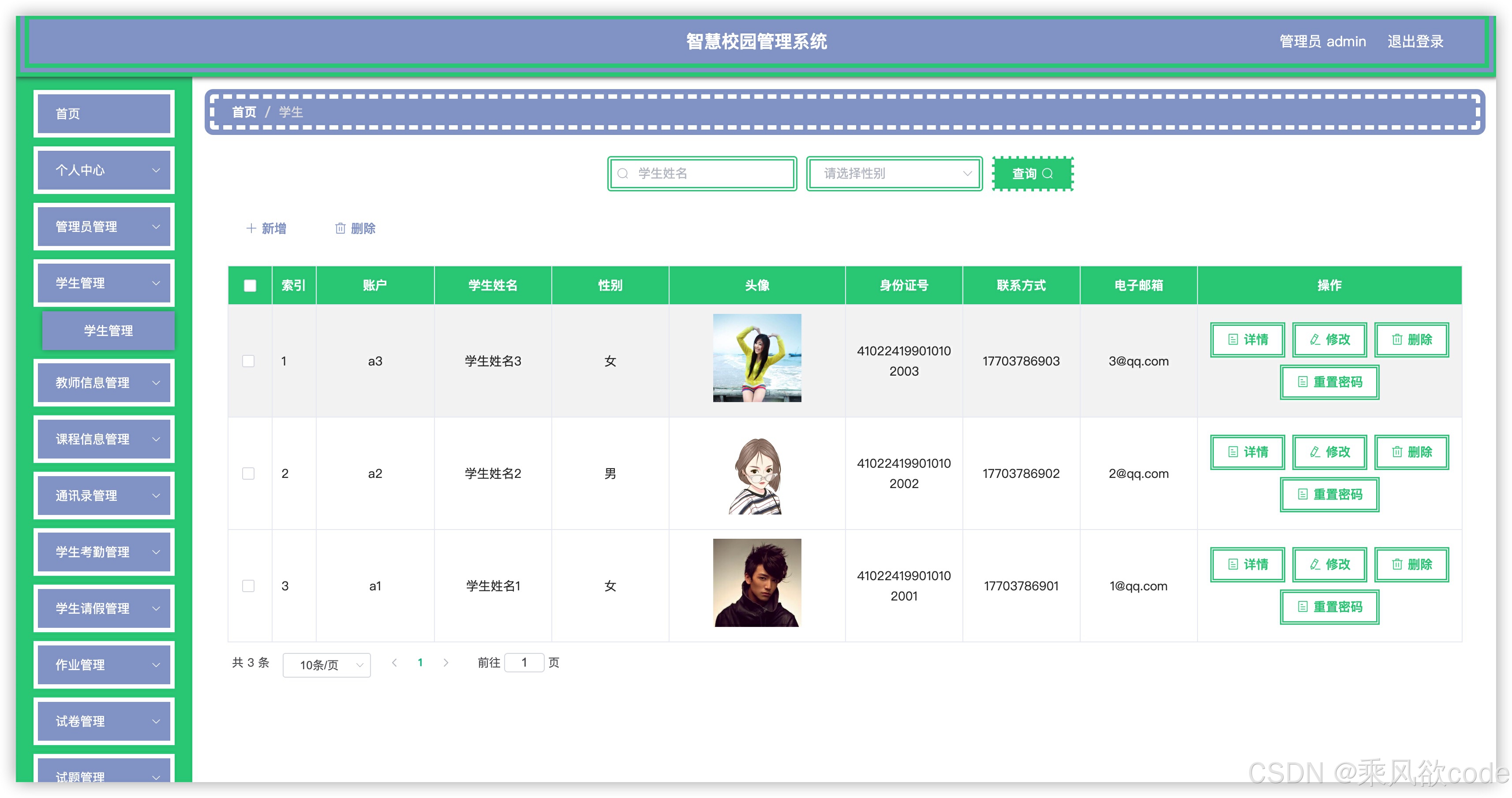Open the 10条/页 page size dropdown
This screenshot has height=798, width=1512.
326,665
